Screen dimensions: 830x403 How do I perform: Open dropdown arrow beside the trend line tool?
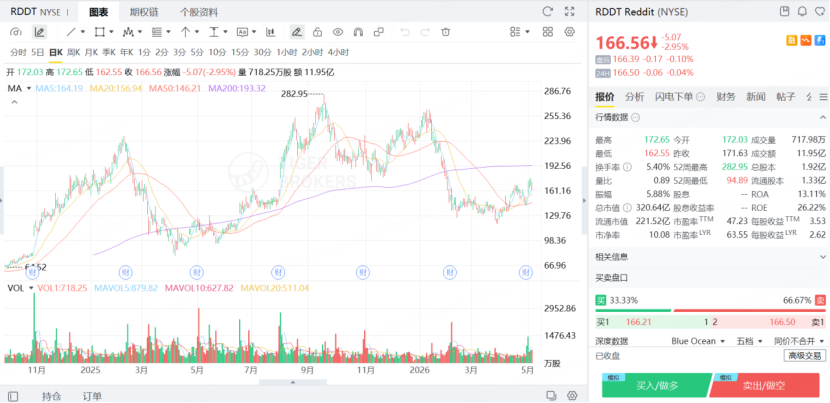tap(83, 32)
